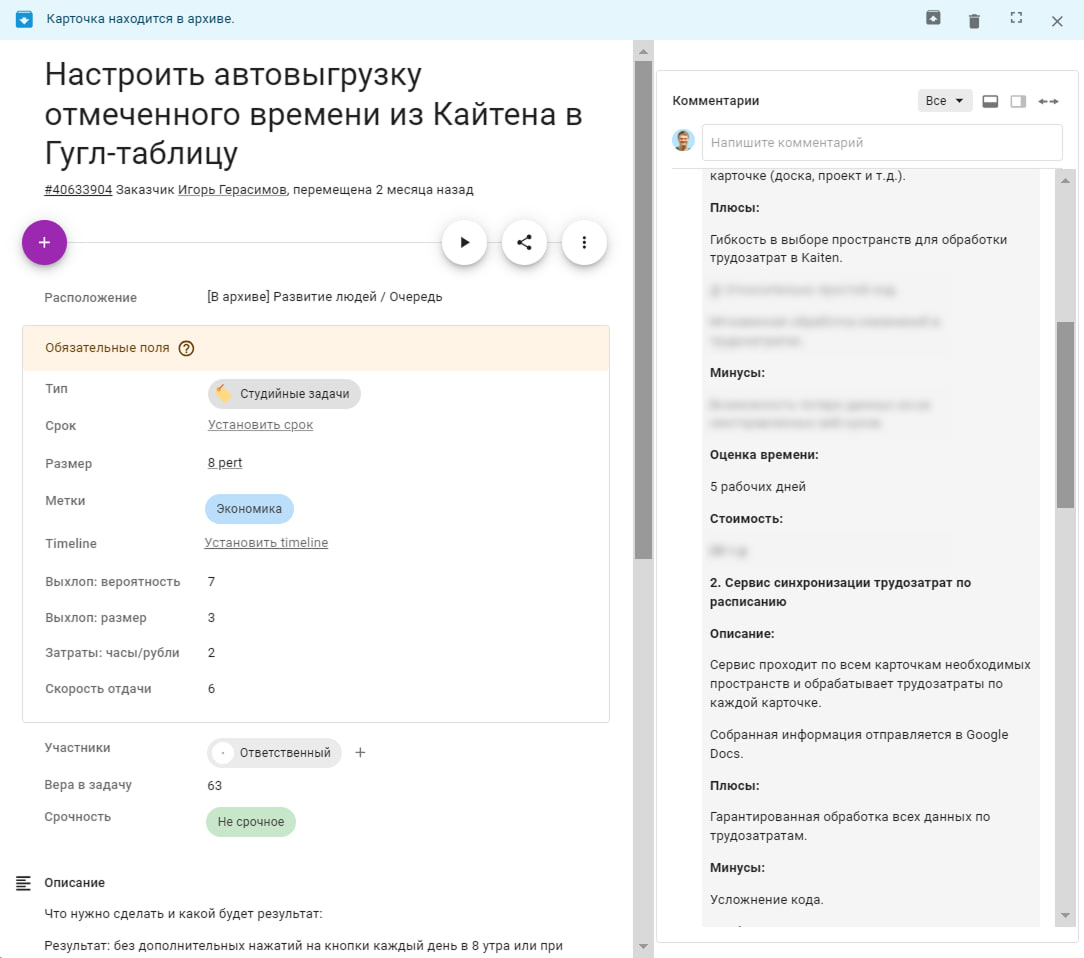Switch comments panel to side layout
1084x958 pixels.
click(x=1018, y=101)
